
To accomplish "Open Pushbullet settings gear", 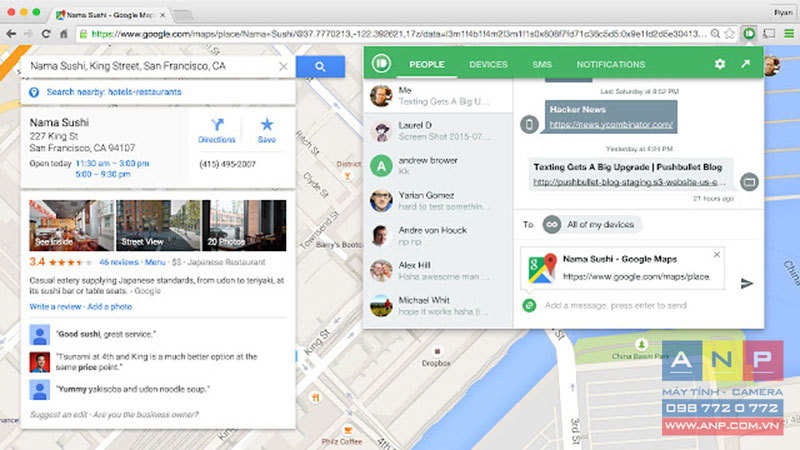I will pyautogui.click(x=720, y=64).
